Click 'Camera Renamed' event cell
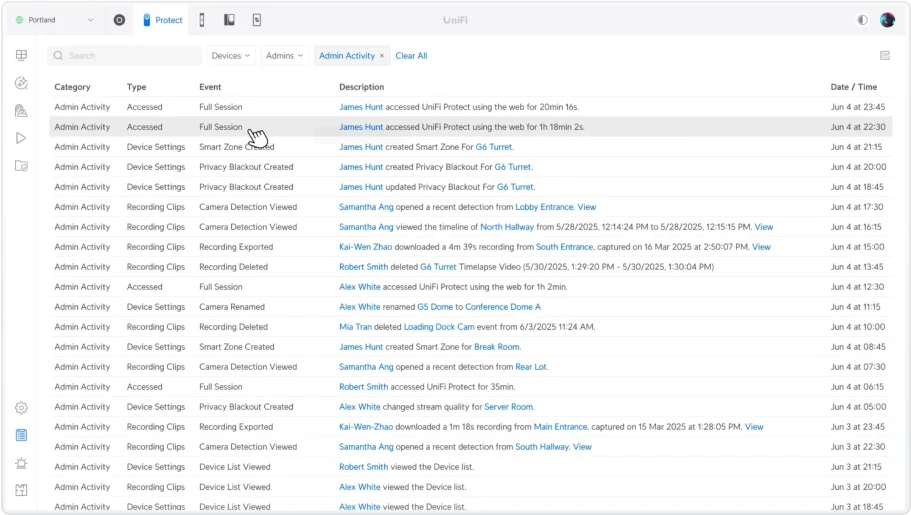The image size is (911, 515). pos(232,307)
